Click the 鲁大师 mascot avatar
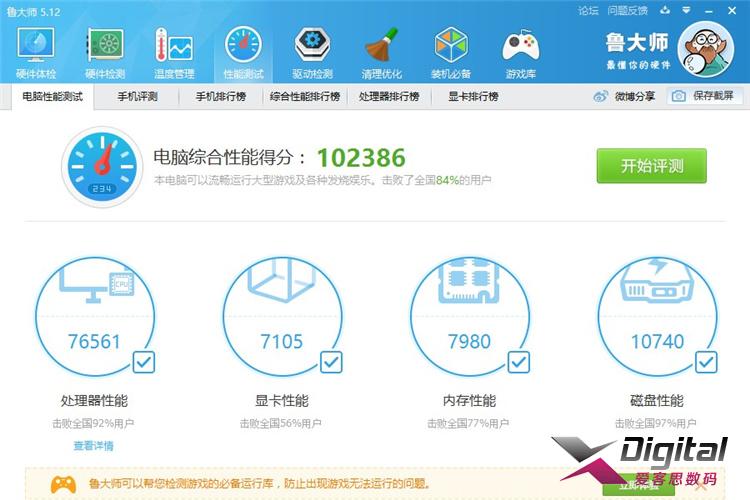This screenshot has width=750, height=500. [x=706, y=49]
